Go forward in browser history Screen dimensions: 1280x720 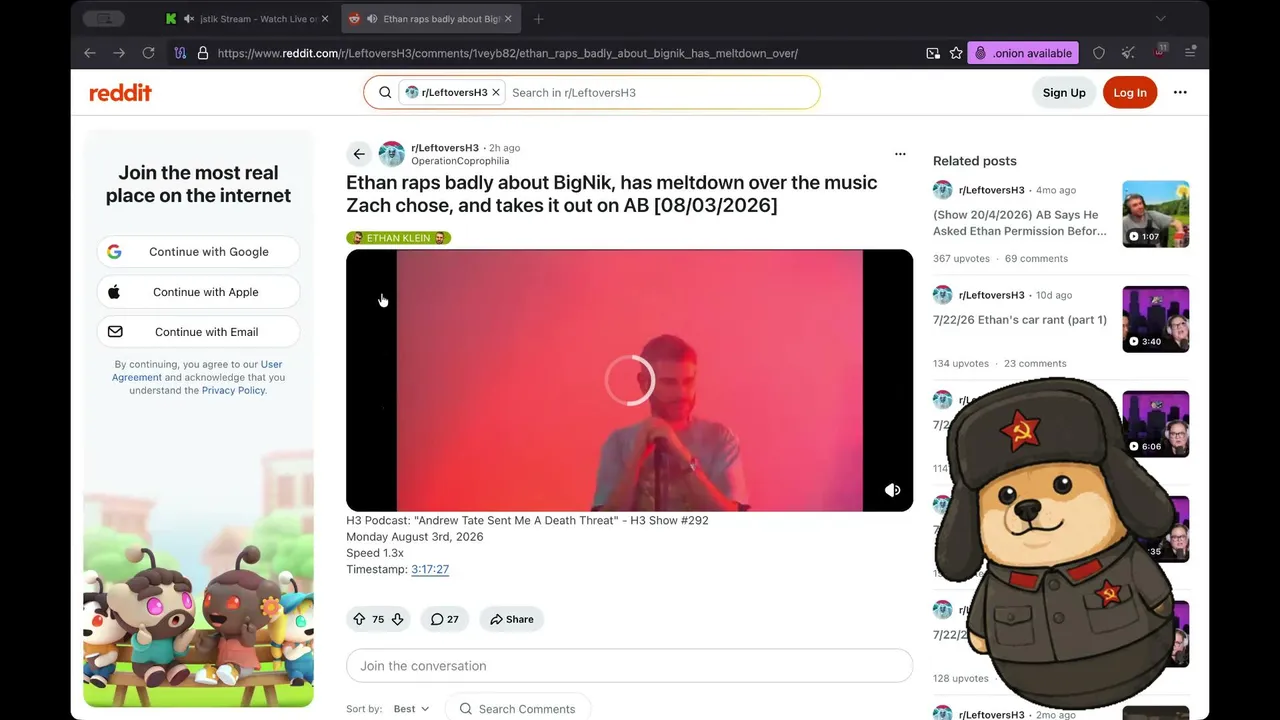[119, 53]
